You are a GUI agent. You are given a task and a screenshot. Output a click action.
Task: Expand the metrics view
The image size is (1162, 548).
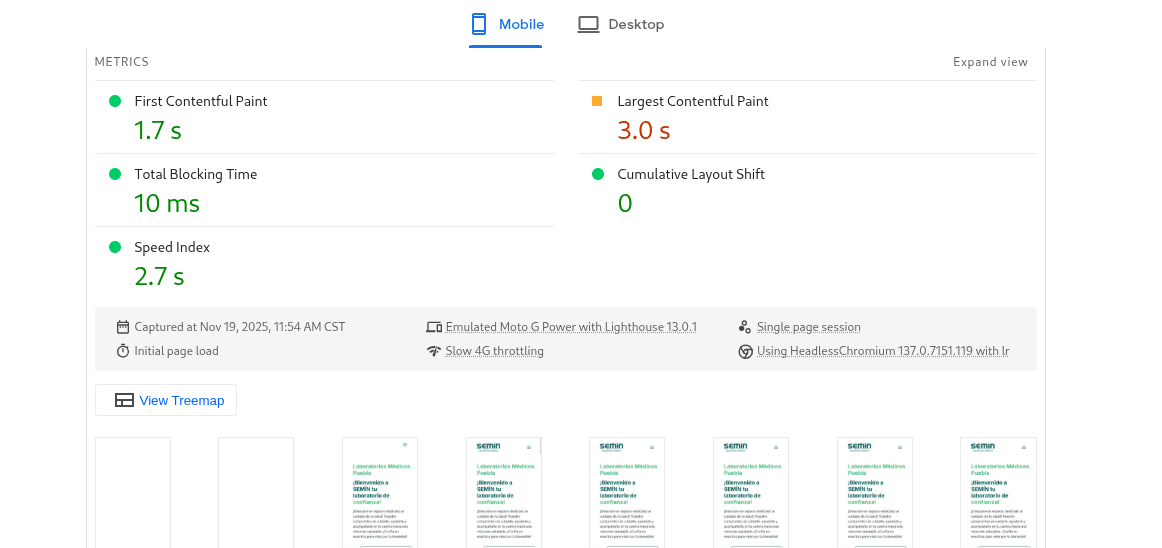(990, 62)
